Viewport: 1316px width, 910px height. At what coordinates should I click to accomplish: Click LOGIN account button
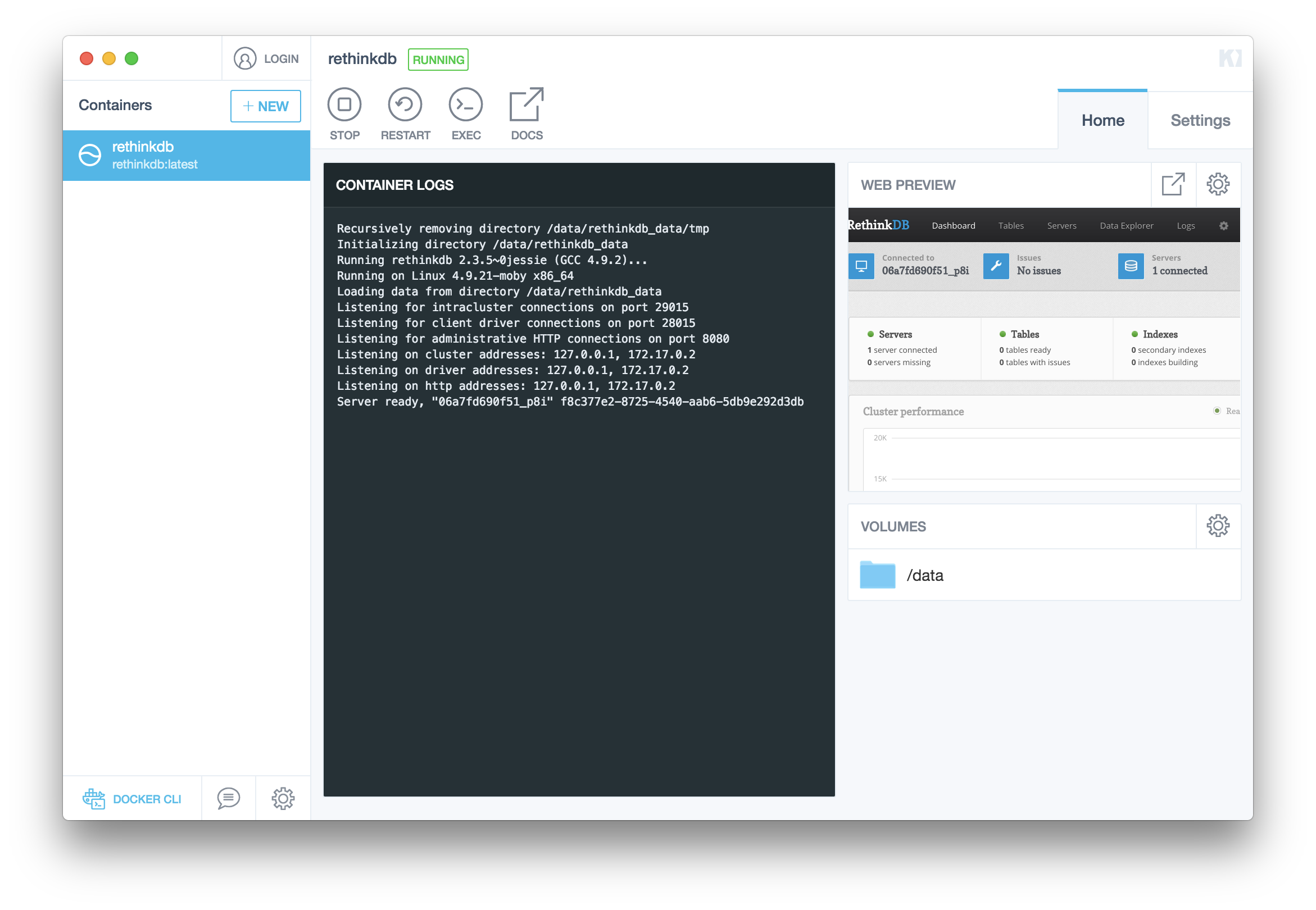(x=266, y=59)
